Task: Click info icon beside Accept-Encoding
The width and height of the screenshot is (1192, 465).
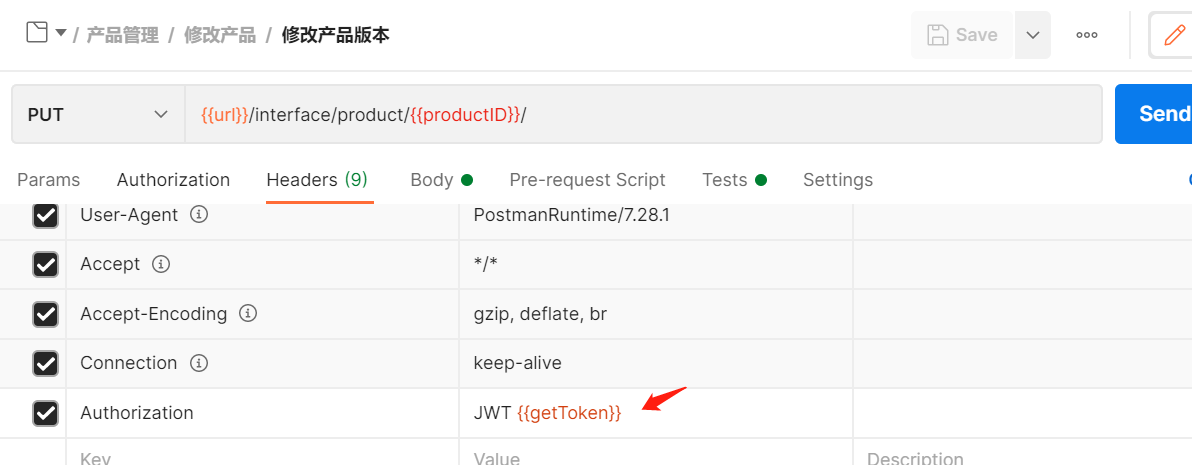Action: click(248, 314)
